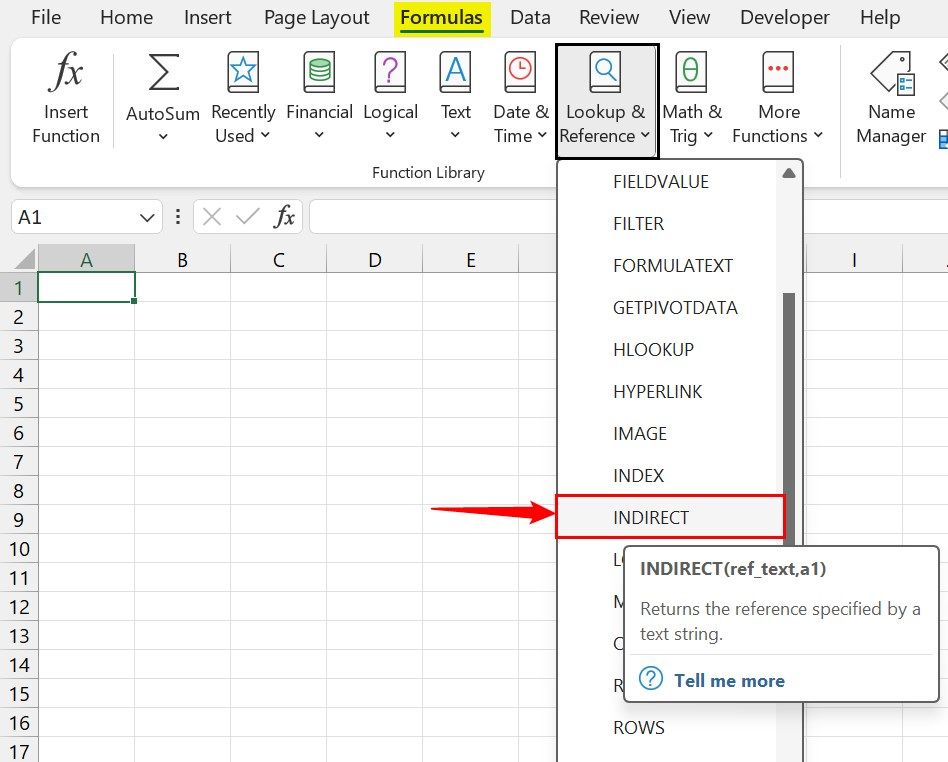Open Math & Trig functions icon
This screenshot has height=762, width=948.
point(691,71)
